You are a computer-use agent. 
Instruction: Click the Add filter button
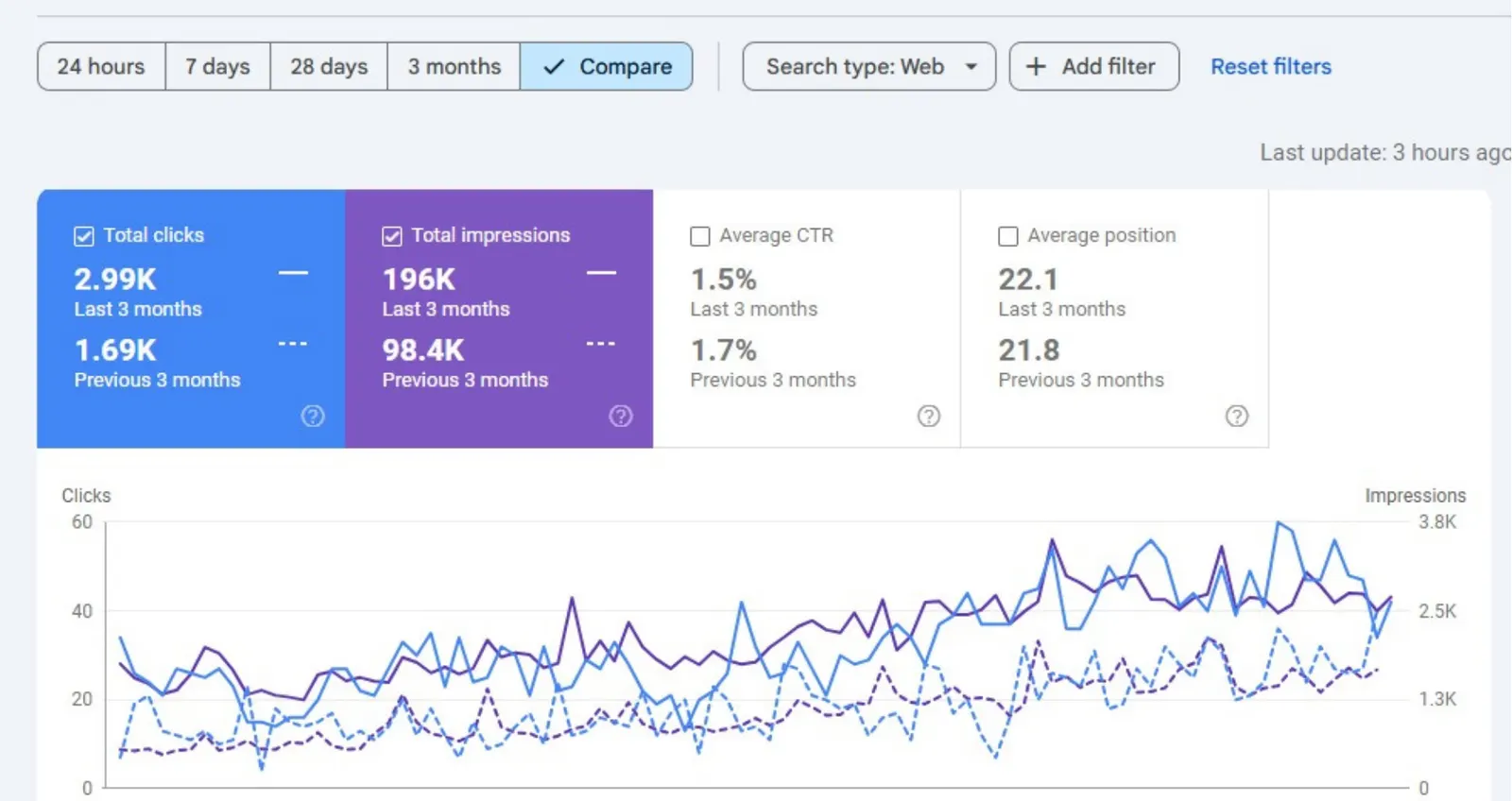(x=1094, y=66)
